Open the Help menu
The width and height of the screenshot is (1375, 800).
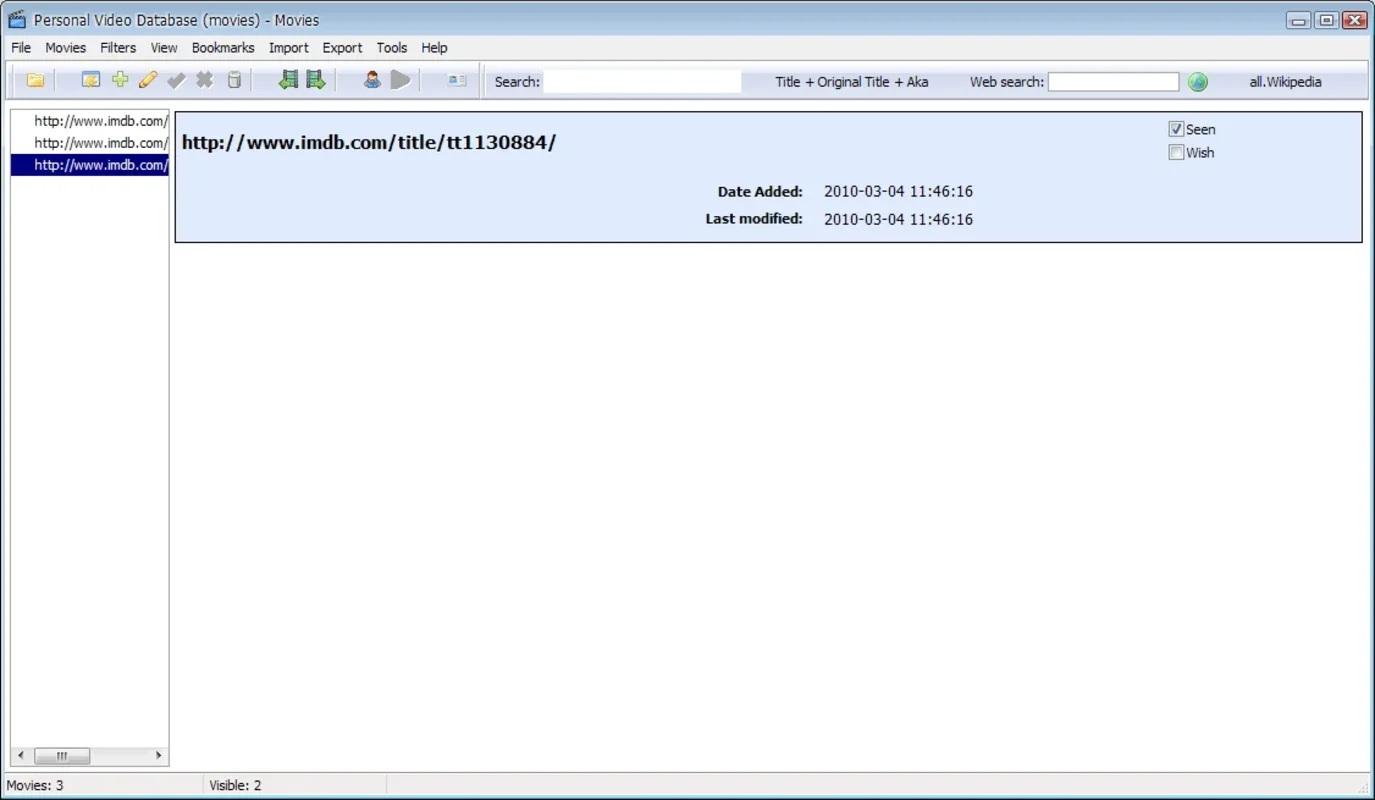click(x=434, y=47)
